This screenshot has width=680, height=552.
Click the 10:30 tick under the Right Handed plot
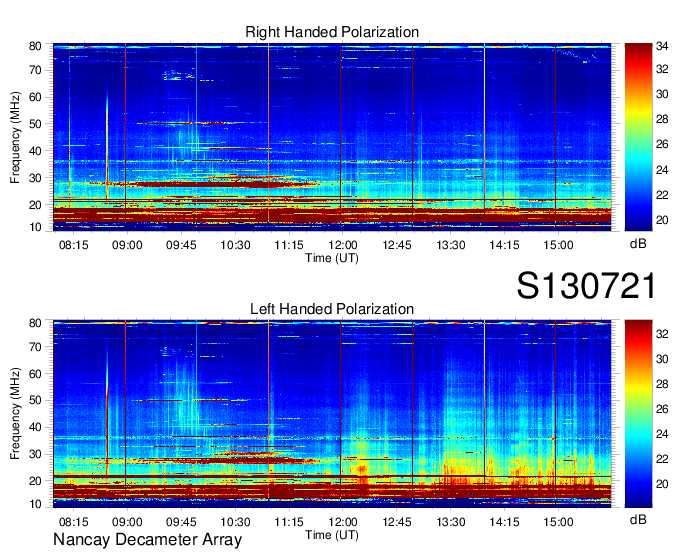point(235,245)
